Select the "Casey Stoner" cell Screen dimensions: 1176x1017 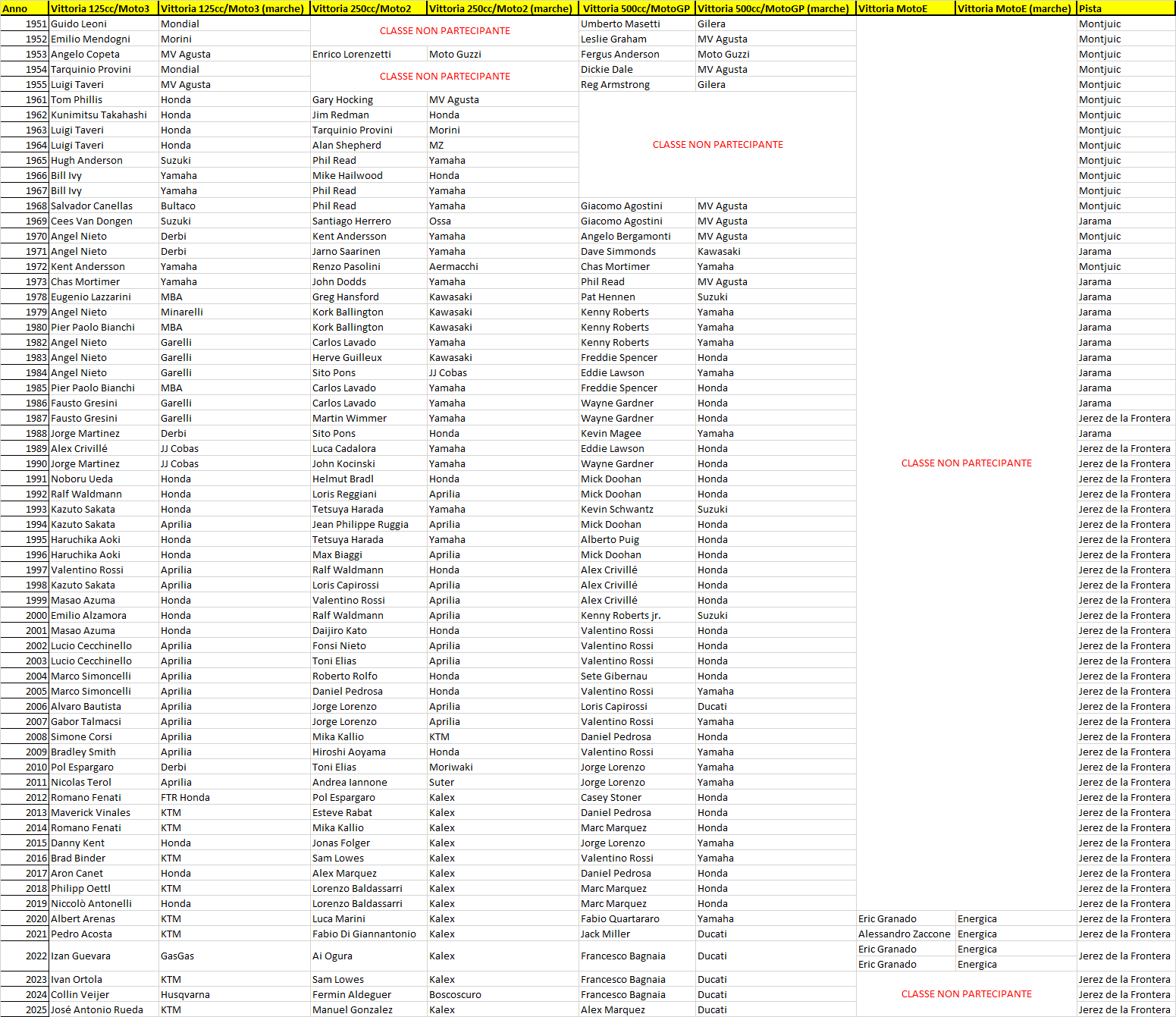click(611, 797)
